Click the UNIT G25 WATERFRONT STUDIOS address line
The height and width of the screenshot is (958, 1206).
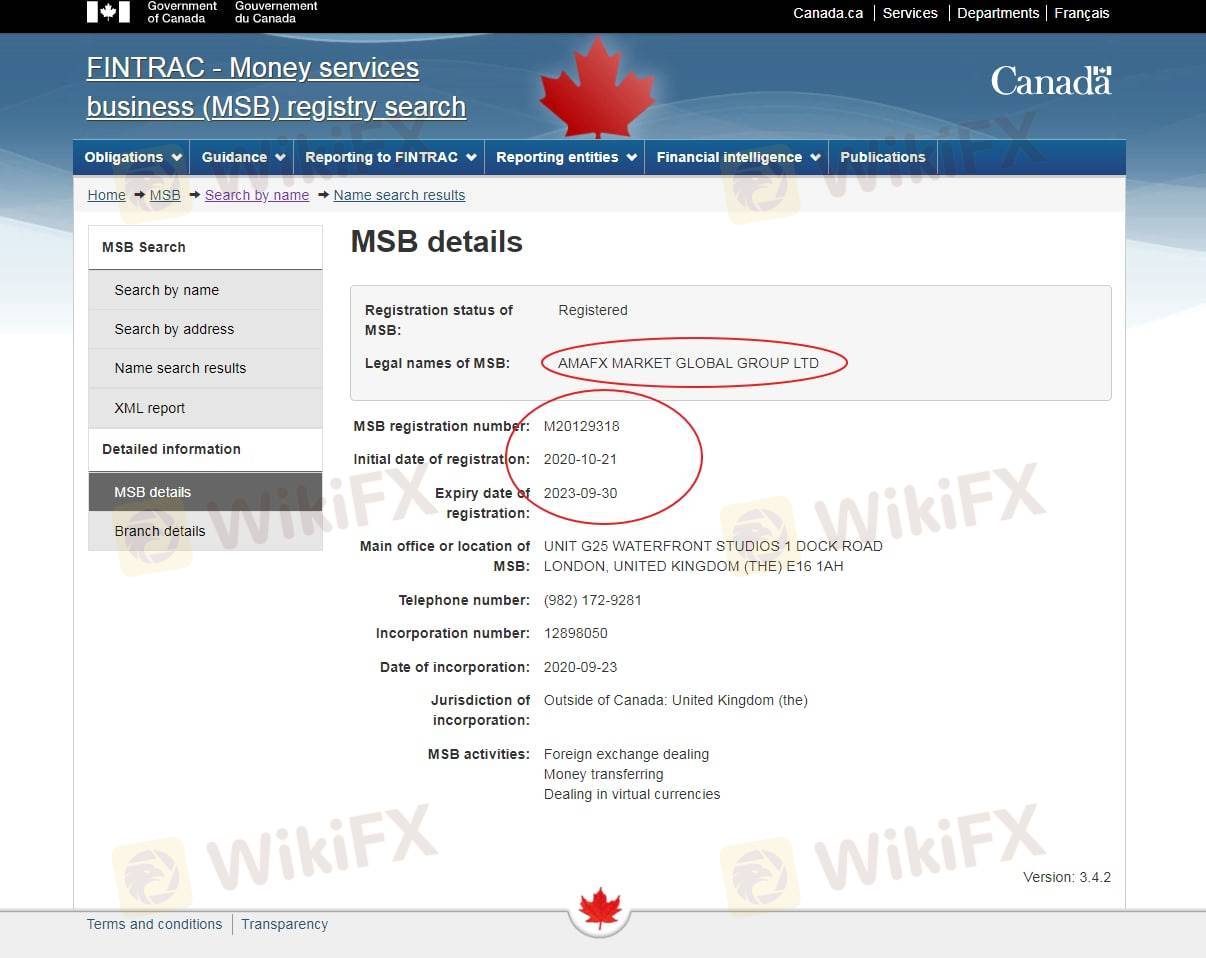(x=713, y=546)
